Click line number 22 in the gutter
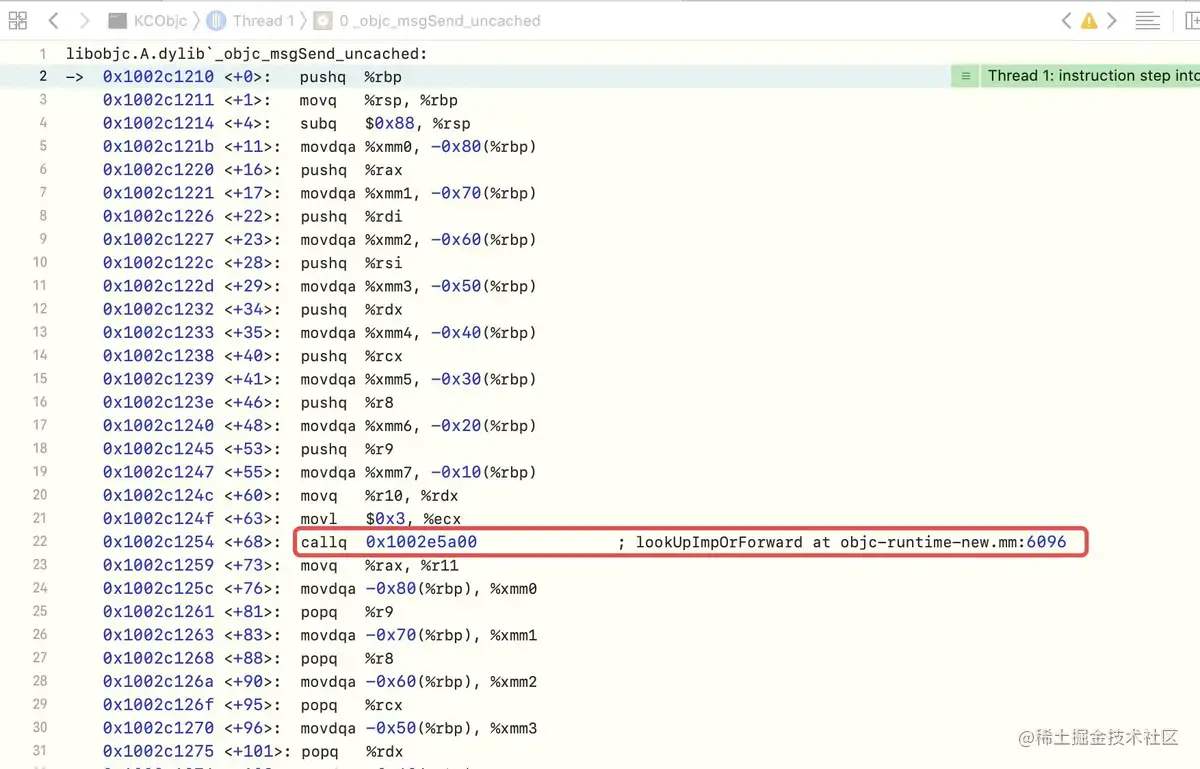This screenshot has height=769, width=1200. pyautogui.click(x=40, y=542)
